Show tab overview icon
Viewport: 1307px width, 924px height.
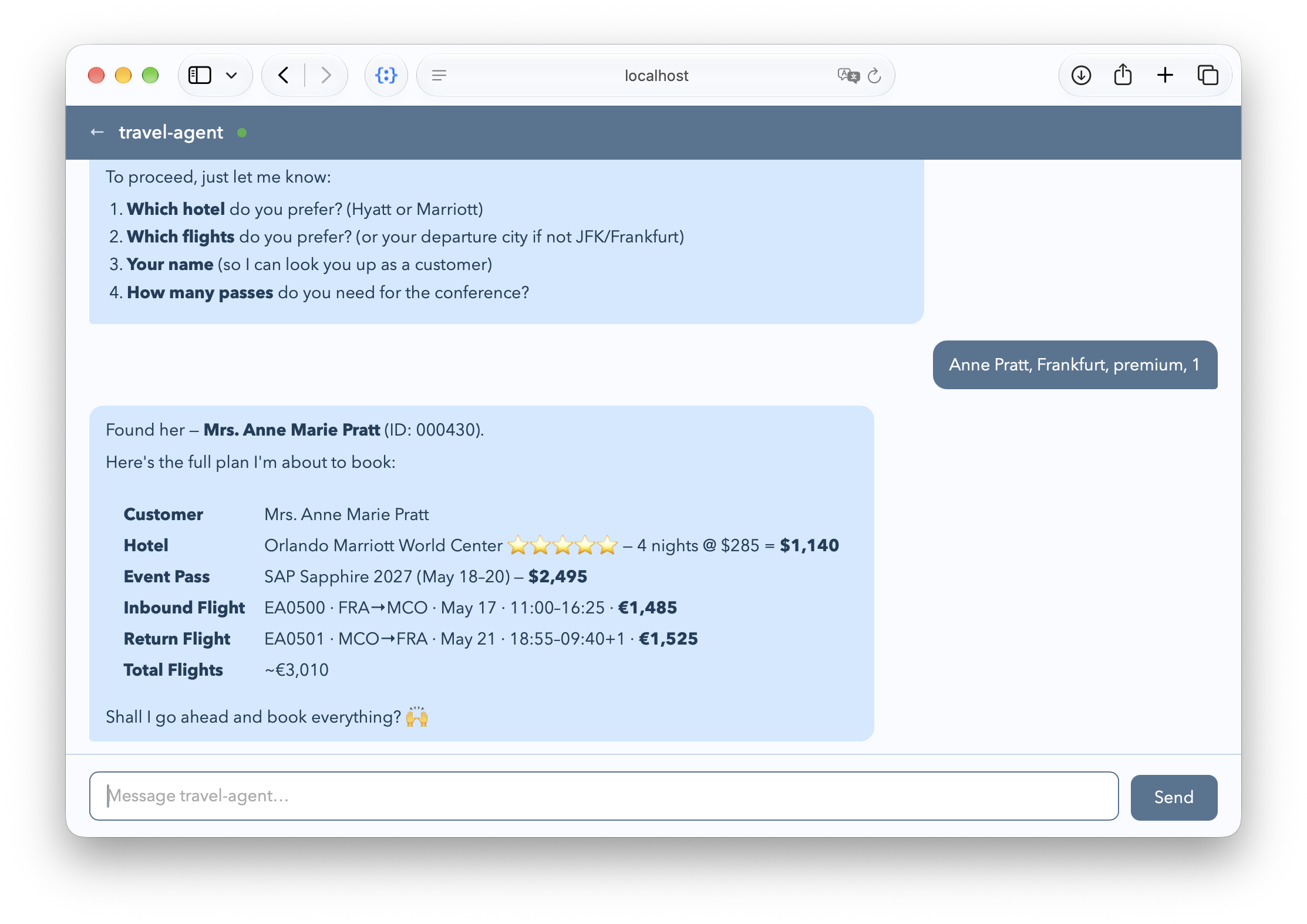point(1207,75)
